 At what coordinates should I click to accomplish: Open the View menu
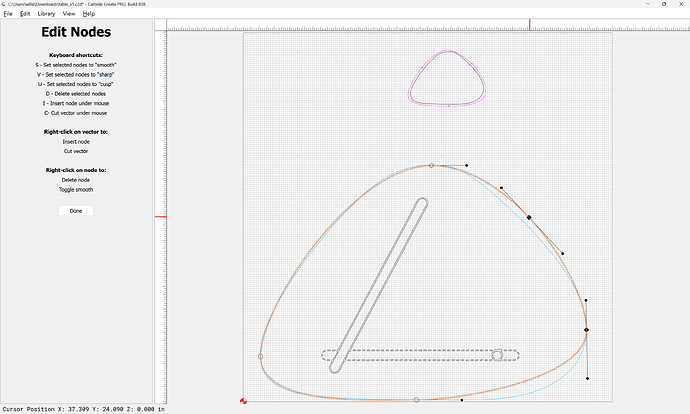(x=69, y=14)
